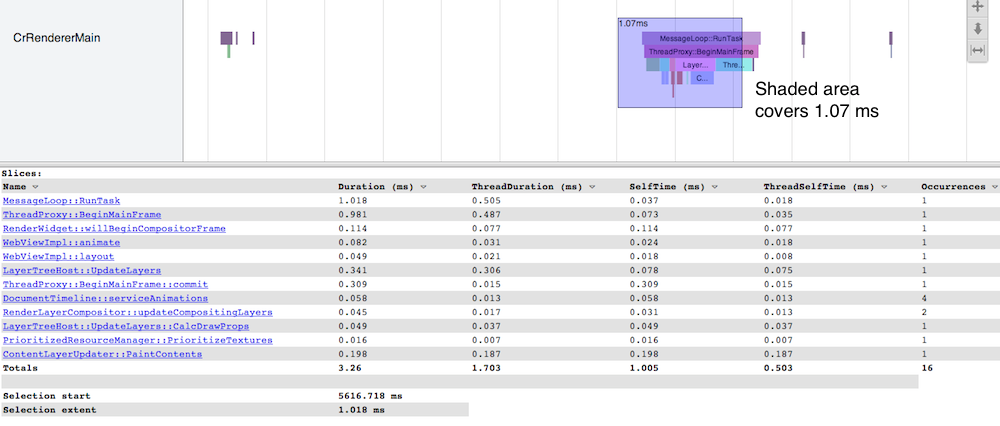
Task: Sort by Occurrences column arrow
Action: click(x=993, y=186)
